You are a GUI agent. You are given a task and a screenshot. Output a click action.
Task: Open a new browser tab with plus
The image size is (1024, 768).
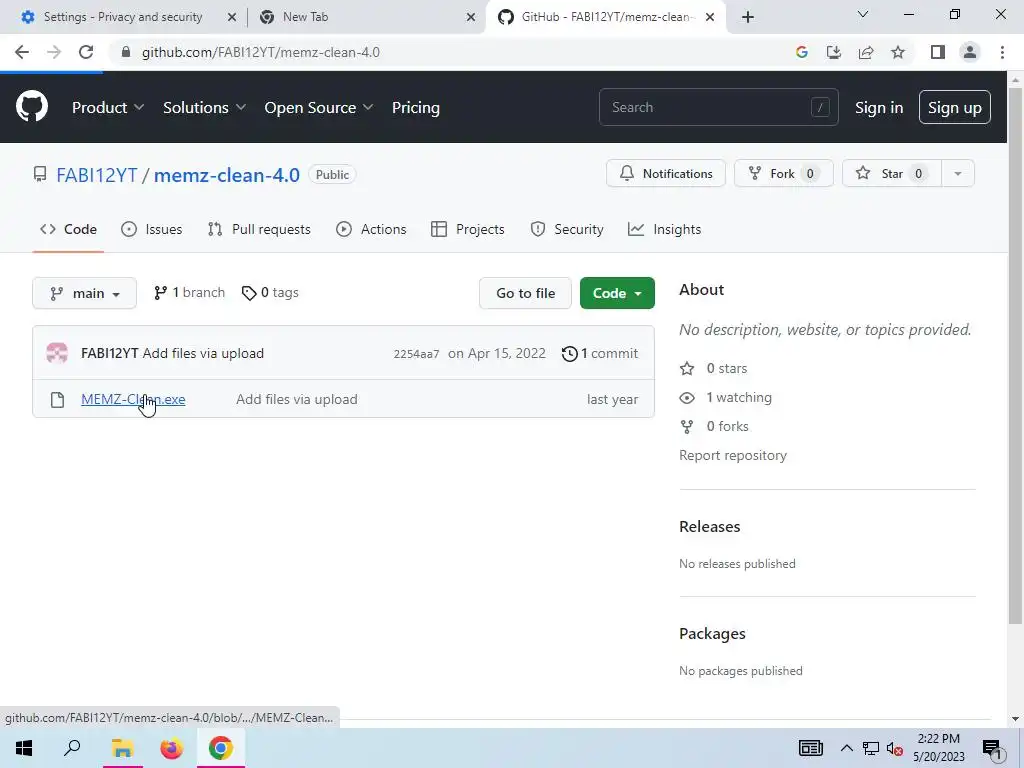(748, 17)
